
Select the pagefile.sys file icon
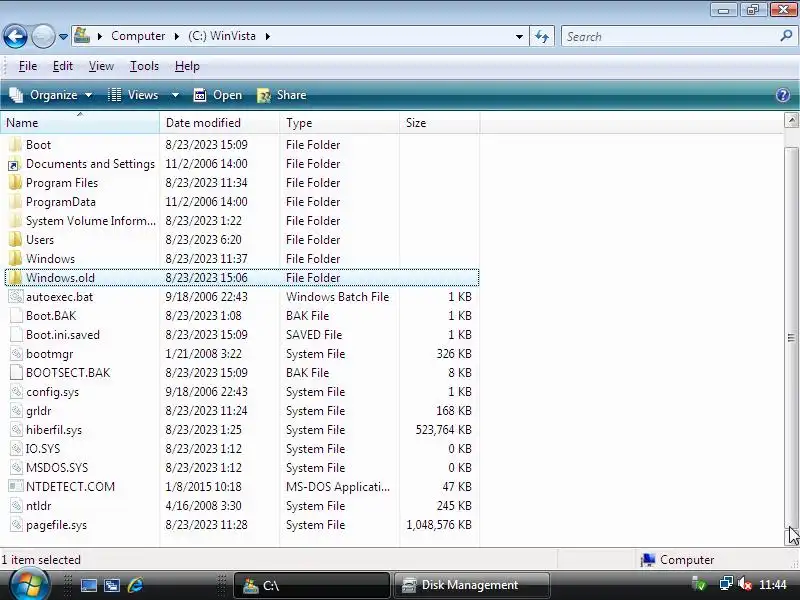click(x=16, y=525)
